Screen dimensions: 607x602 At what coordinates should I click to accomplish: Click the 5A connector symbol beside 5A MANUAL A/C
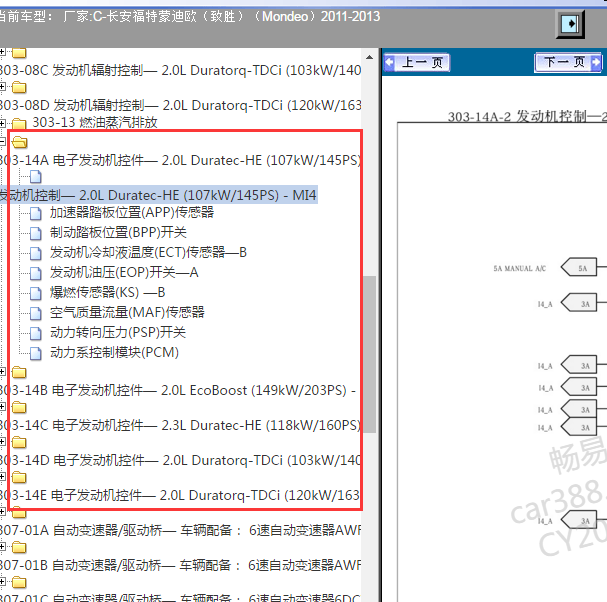point(579,268)
